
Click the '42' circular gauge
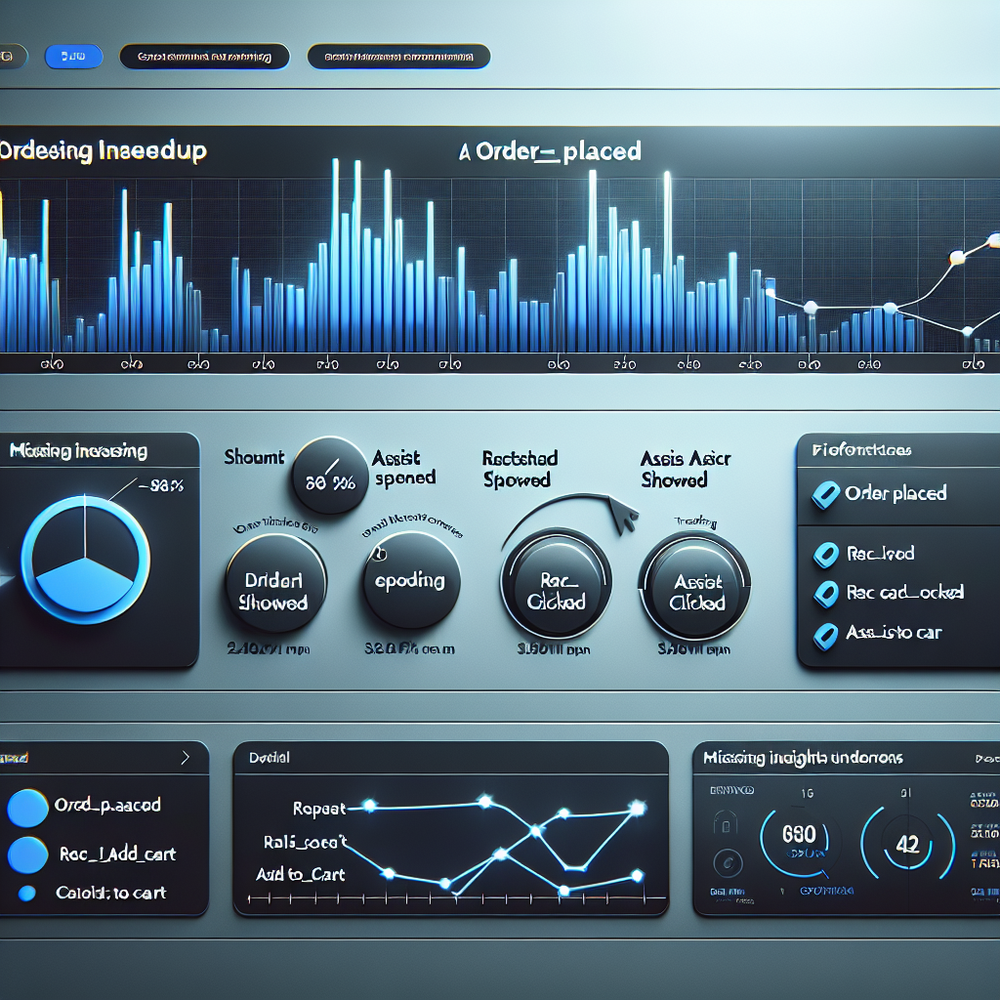tap(908, 842)
